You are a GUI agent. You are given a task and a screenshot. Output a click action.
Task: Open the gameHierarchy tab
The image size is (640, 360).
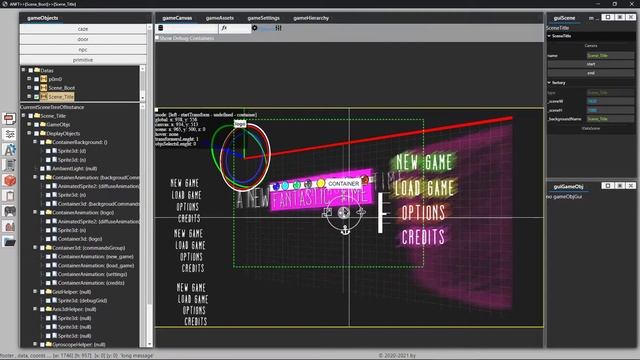(311, 18)
